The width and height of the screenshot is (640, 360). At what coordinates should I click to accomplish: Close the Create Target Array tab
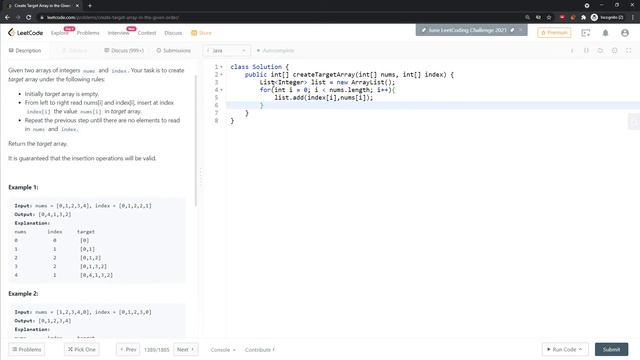click(77, 6)
